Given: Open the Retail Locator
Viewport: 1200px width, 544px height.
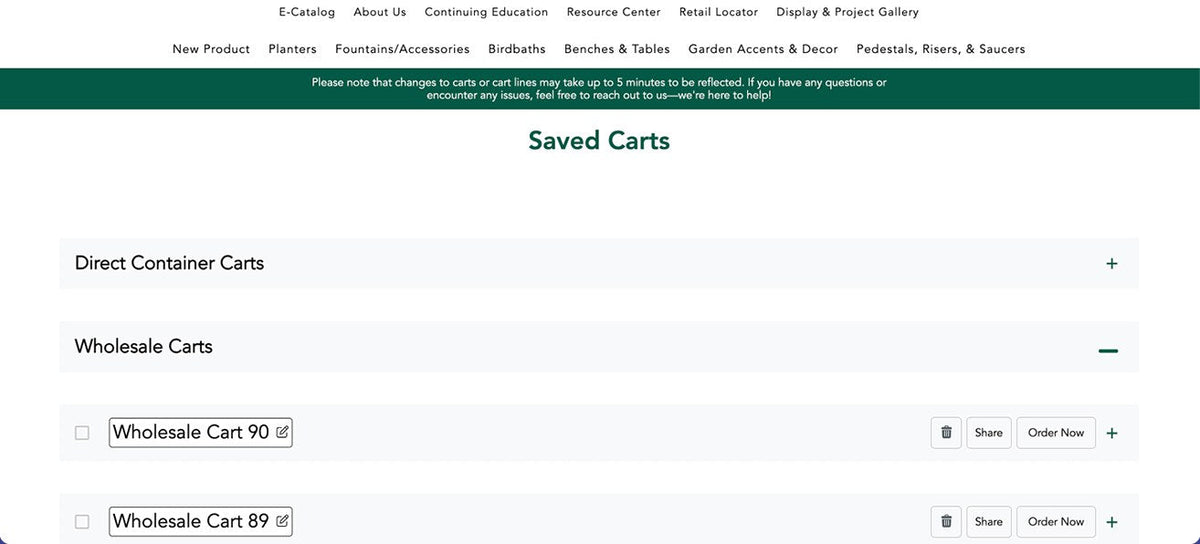Looking at the screenshot, I should [x=718, y=12].
